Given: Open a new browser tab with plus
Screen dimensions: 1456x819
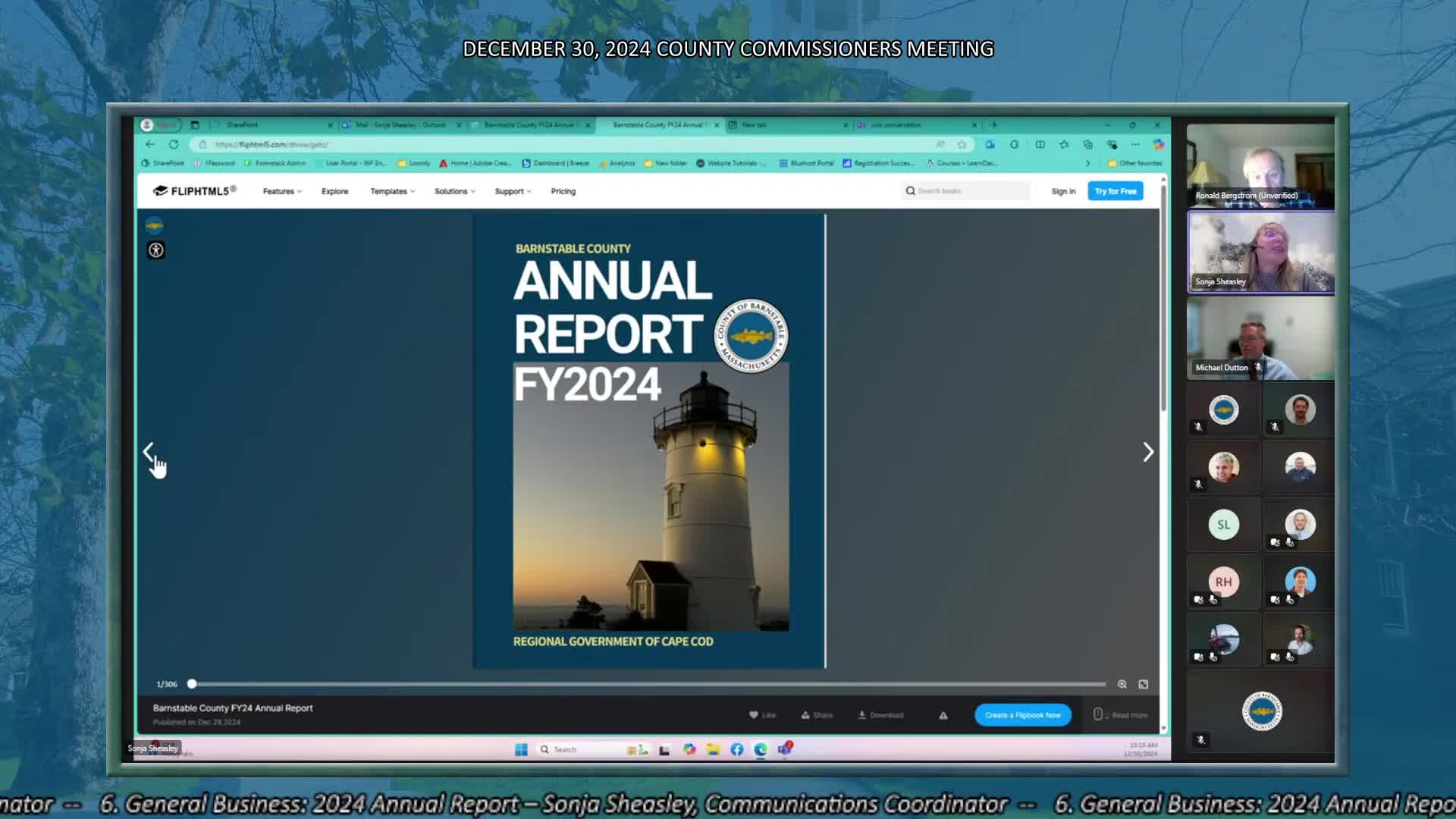Looking at the screenshot, I should coord(994,125).
